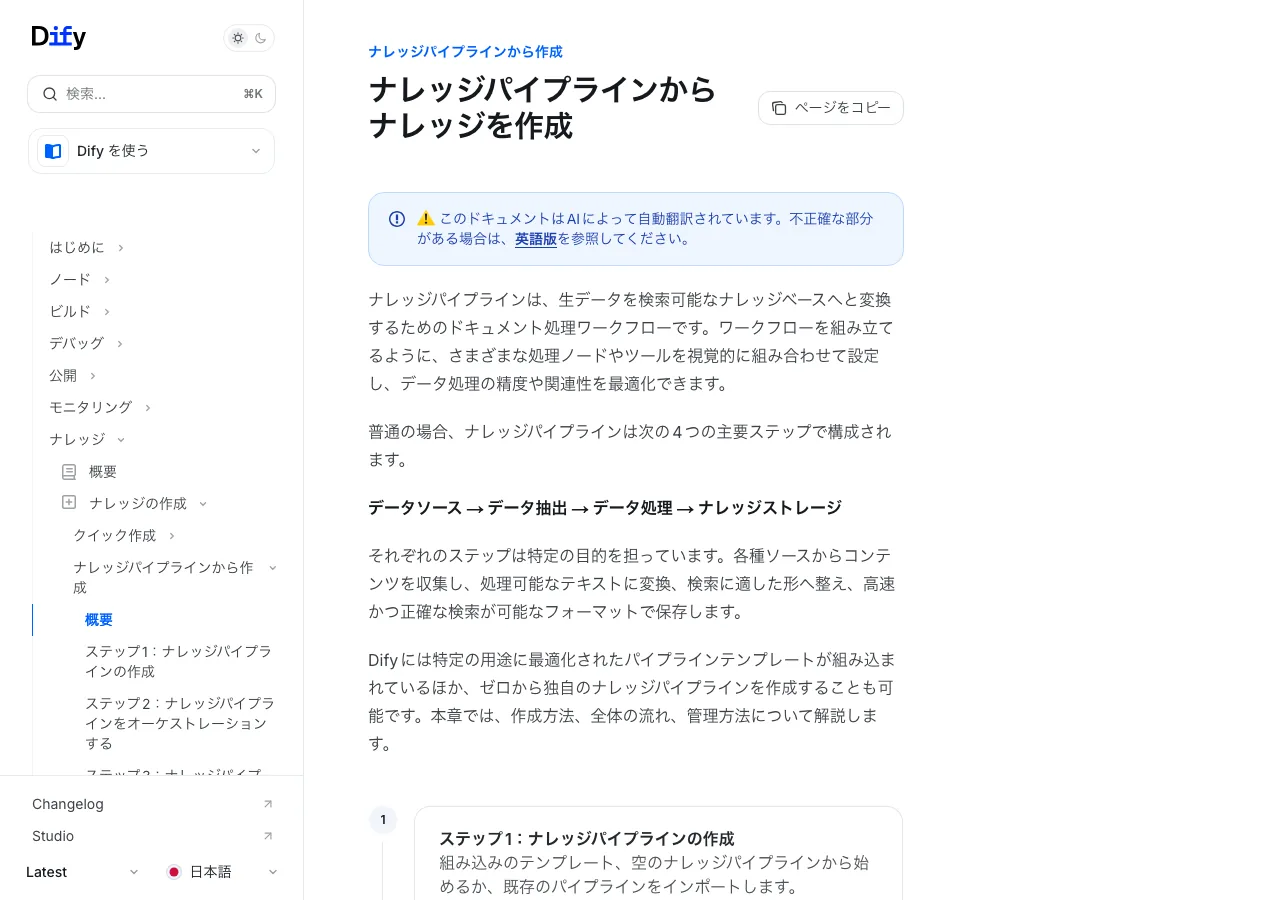Click the info circle icon in notice
This screenshot has height=900, width=1280.
click(397, 218)
